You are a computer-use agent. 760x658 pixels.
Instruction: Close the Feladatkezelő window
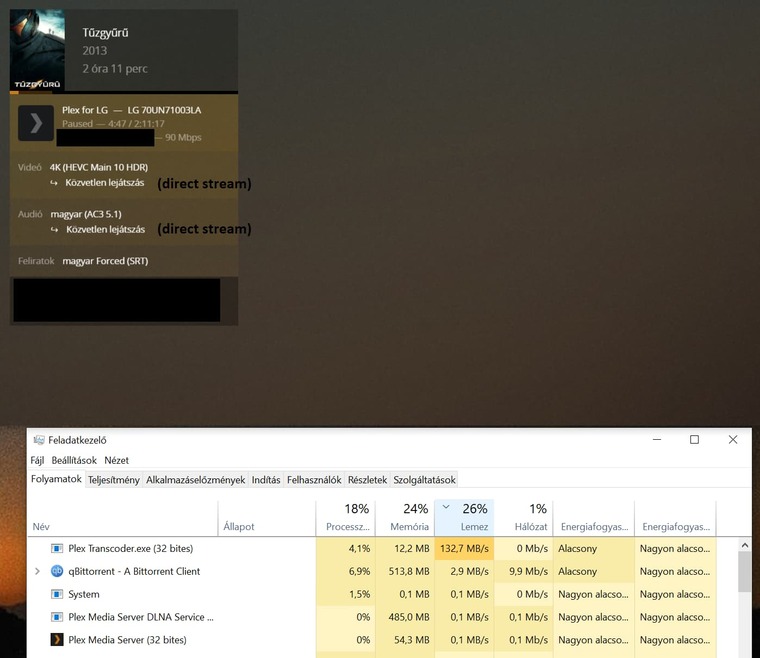(733, 439)
